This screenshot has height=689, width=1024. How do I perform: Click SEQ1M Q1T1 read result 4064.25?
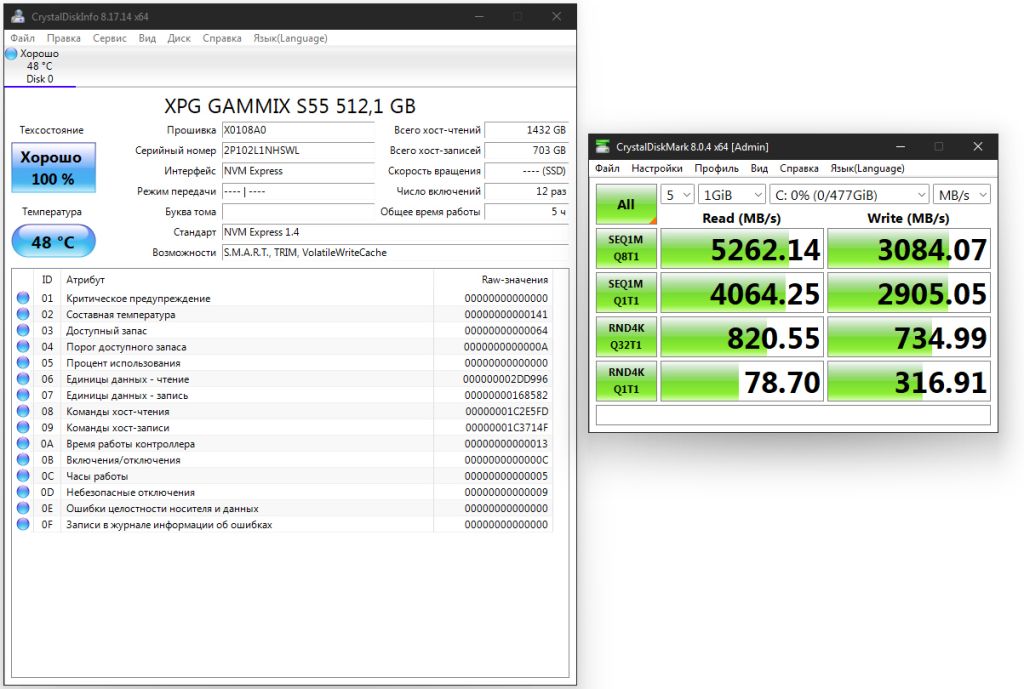click(x=741, y=293)
